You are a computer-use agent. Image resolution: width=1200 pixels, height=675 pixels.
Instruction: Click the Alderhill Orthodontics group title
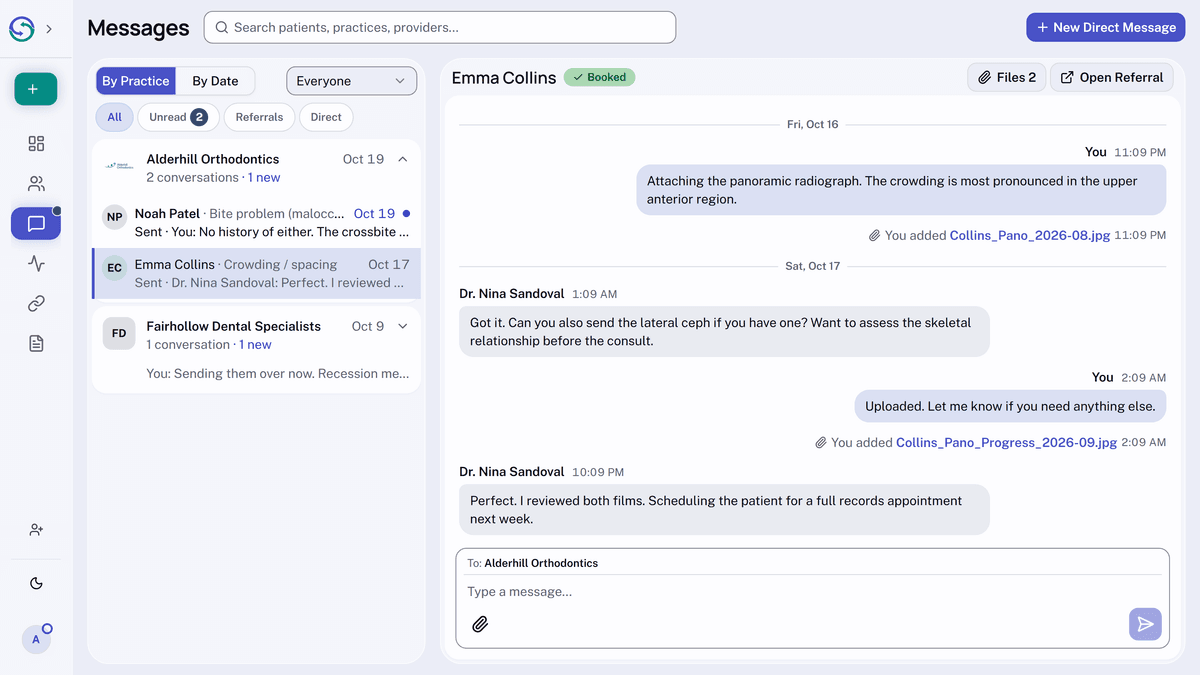[213, 159]
